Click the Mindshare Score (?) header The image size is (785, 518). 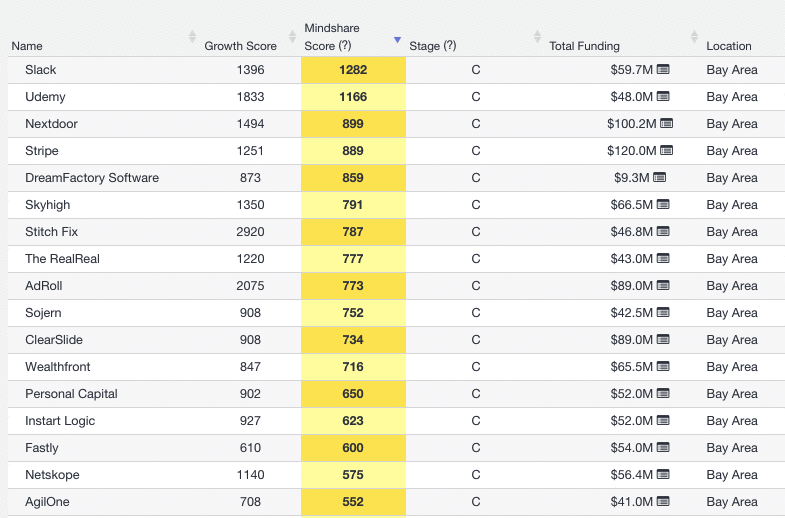[x=332, y=37]
